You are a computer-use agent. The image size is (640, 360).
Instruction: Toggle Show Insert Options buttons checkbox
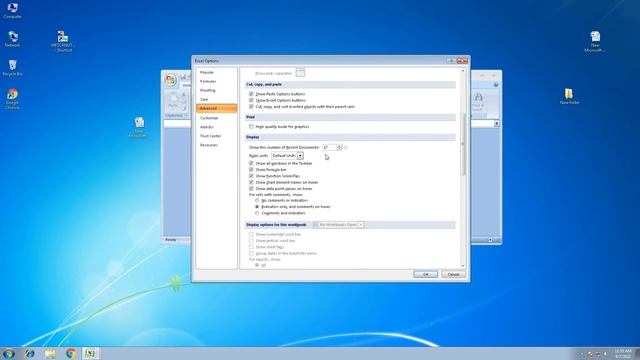251,100
